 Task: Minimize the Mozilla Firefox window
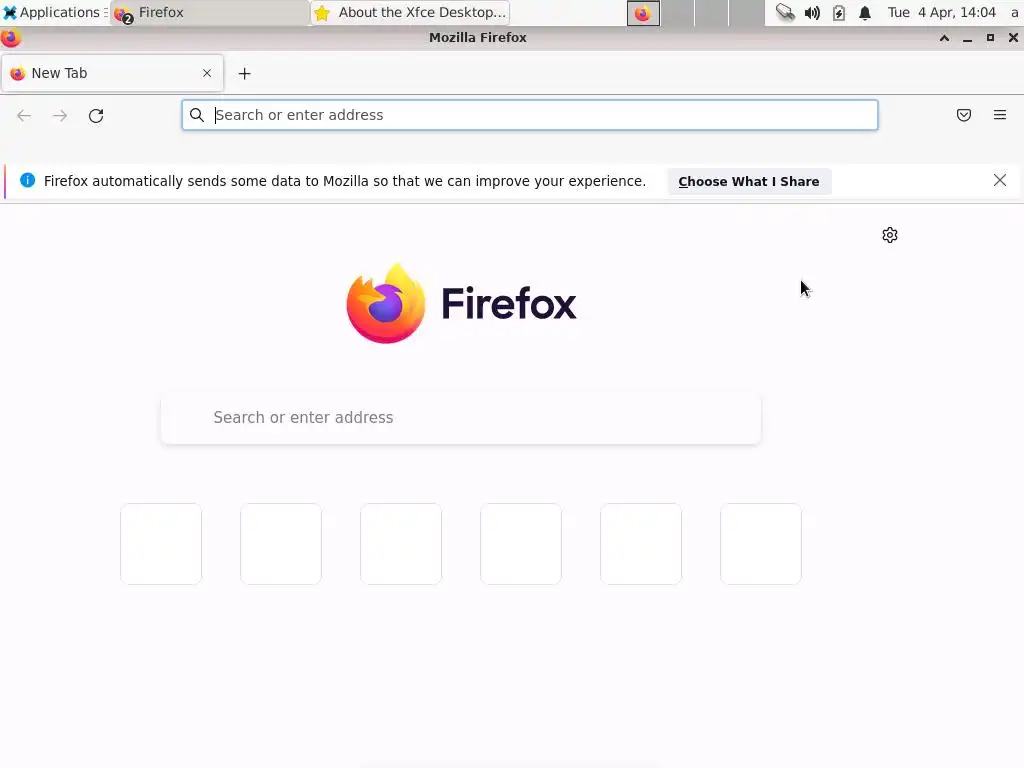coord(967,38)
